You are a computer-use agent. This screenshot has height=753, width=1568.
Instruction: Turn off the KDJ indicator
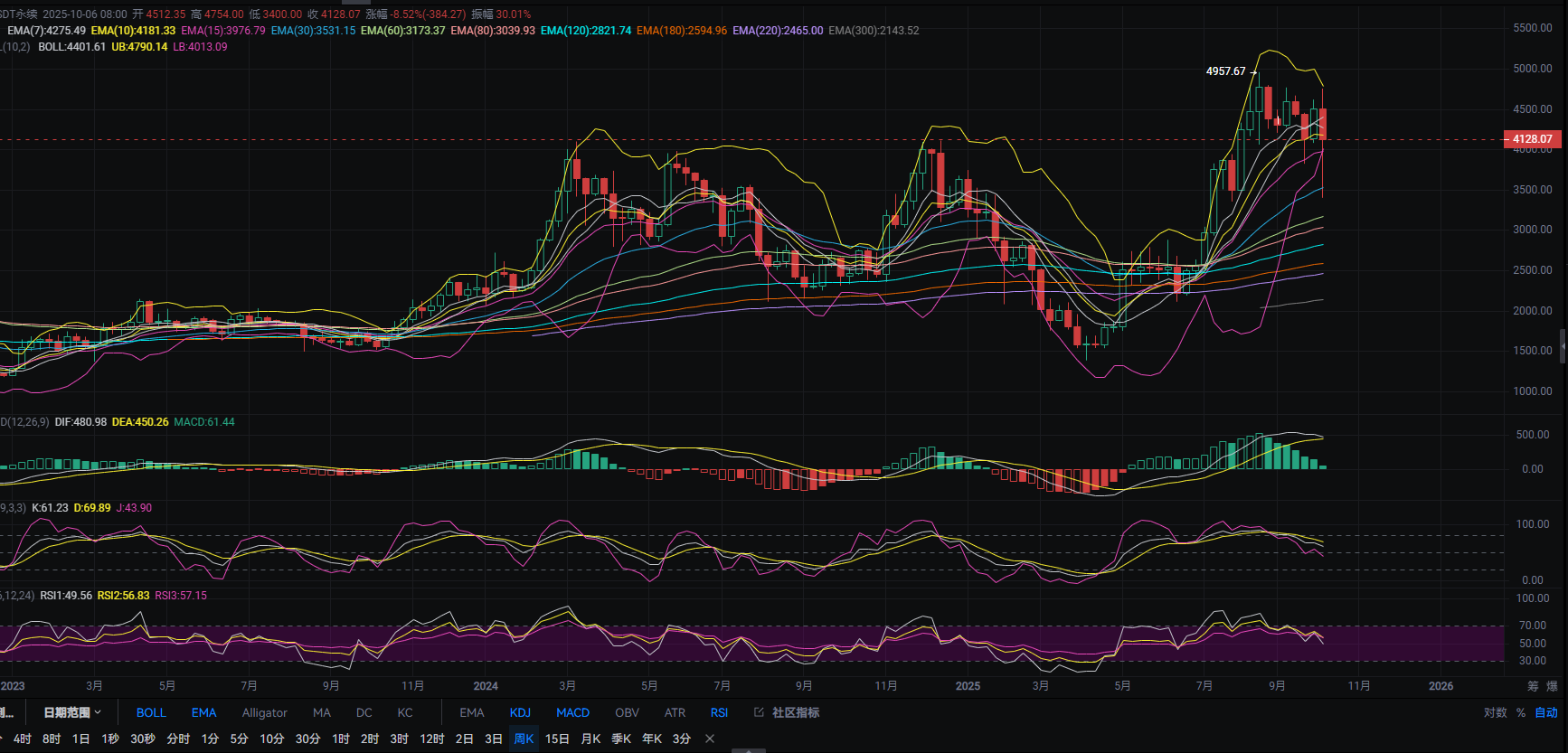pyautogui.click(x=520, y=712)
